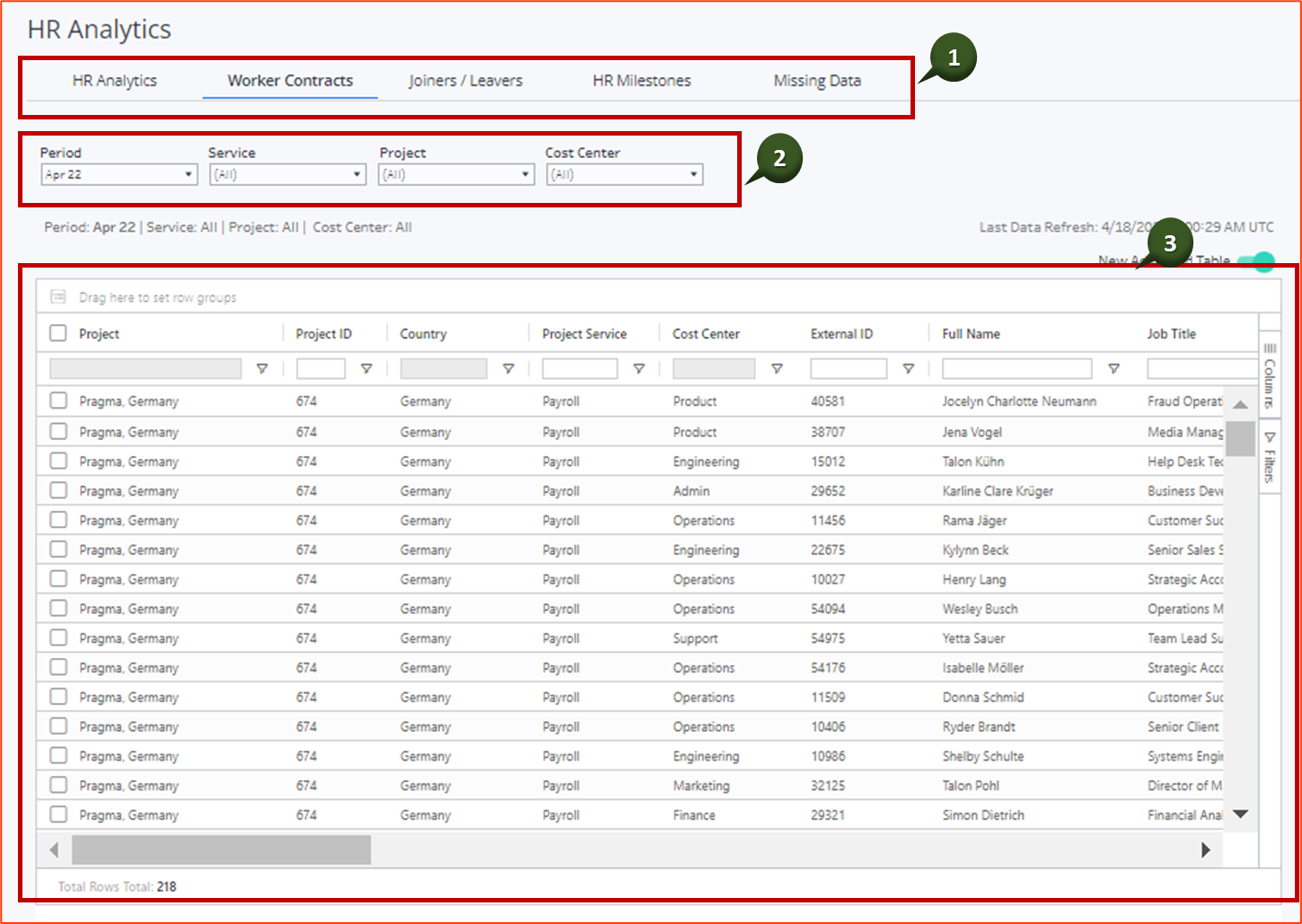Click the vertical scrollbar thumb

(1241, 439)
